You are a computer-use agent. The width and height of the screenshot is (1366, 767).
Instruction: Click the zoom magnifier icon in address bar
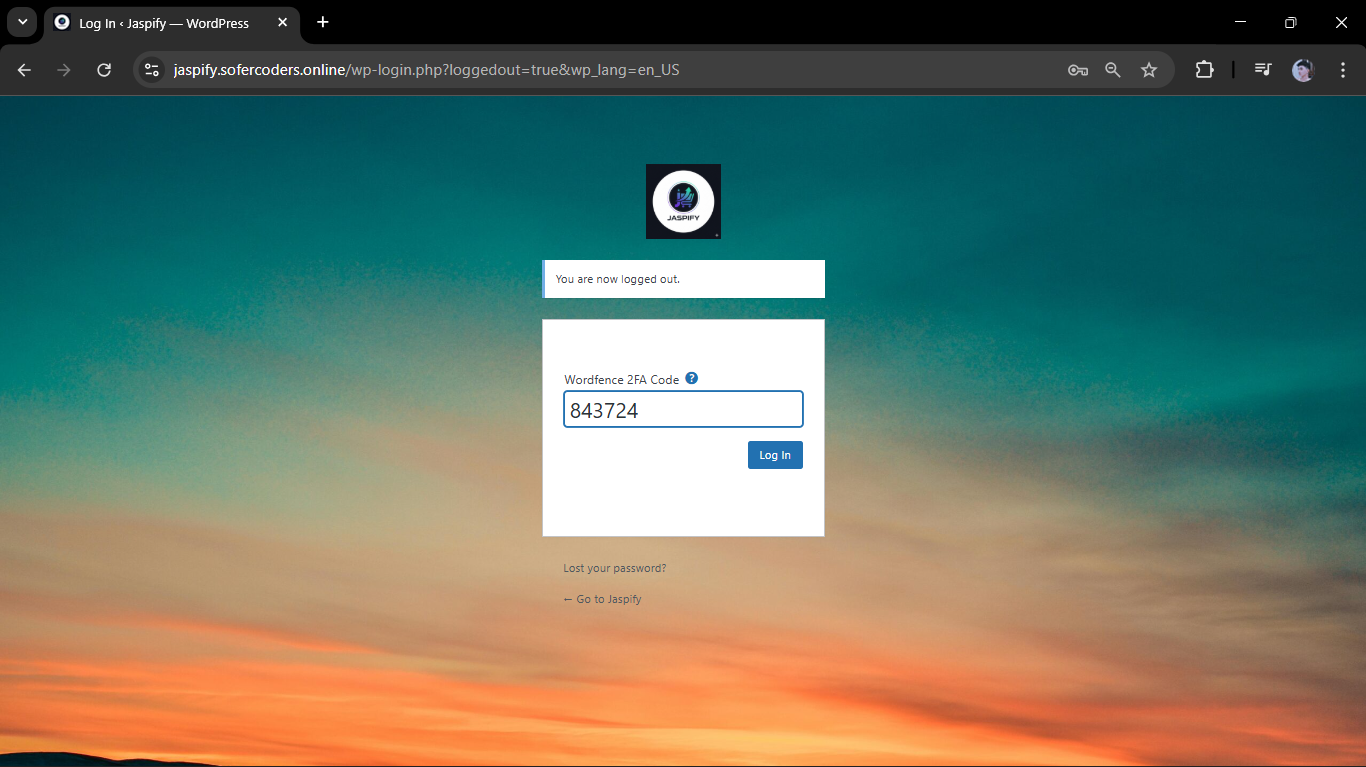coord(1113,70)
